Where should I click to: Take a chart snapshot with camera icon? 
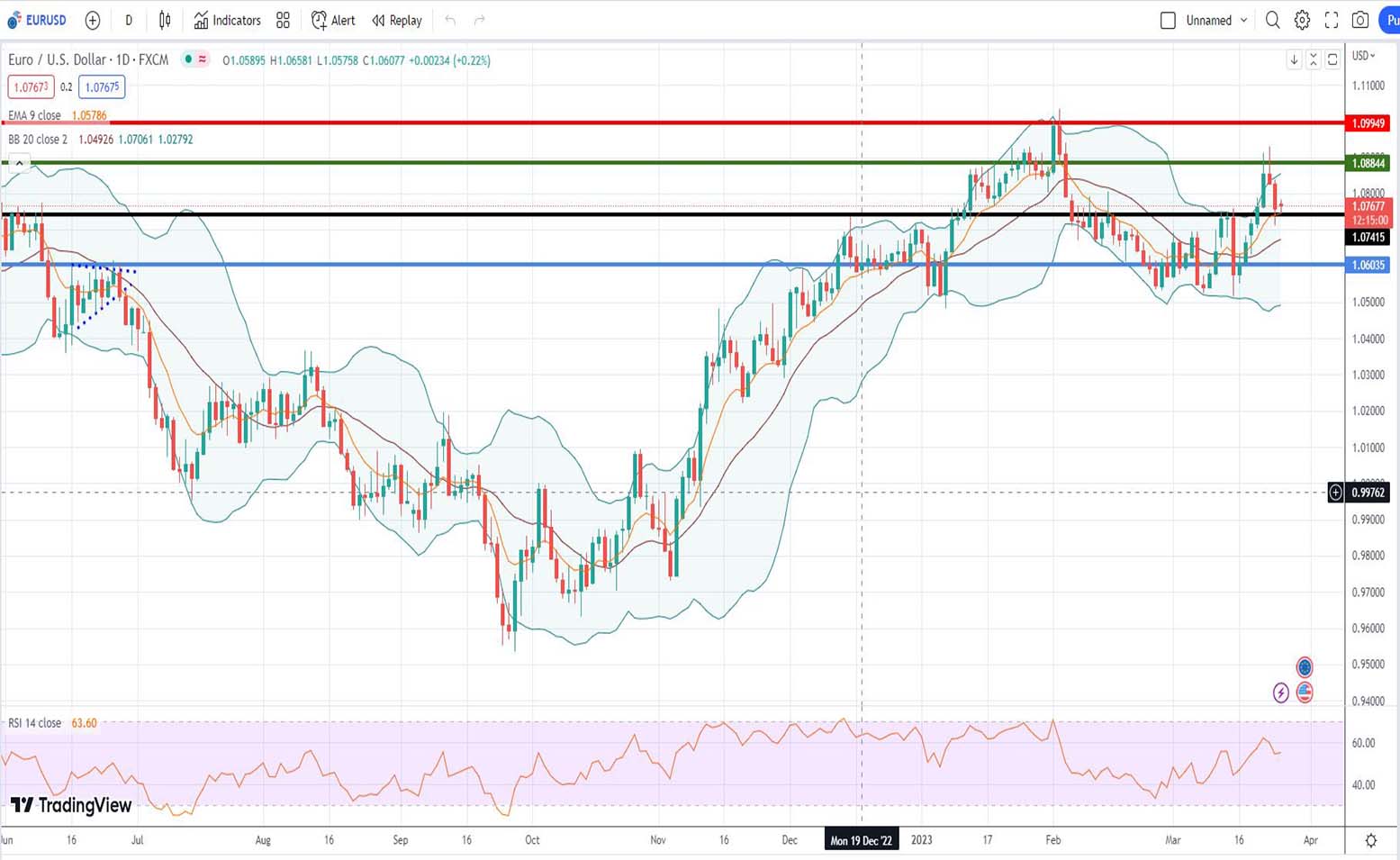(x=1360, y=20)
